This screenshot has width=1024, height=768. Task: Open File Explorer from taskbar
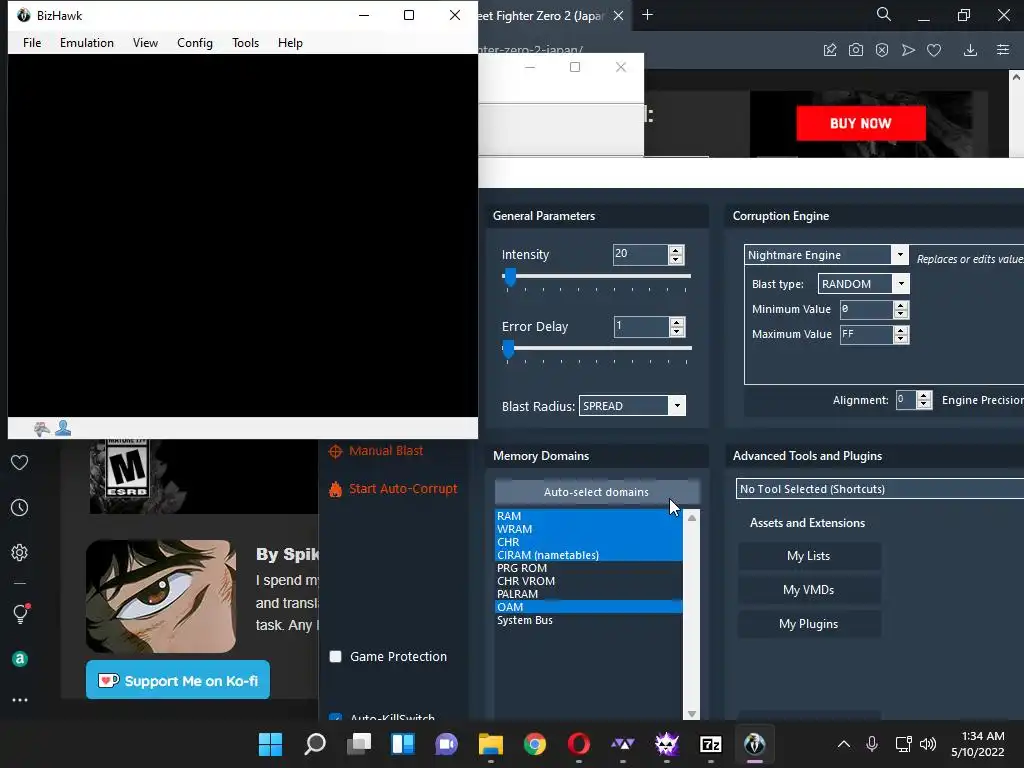[490, 744]
